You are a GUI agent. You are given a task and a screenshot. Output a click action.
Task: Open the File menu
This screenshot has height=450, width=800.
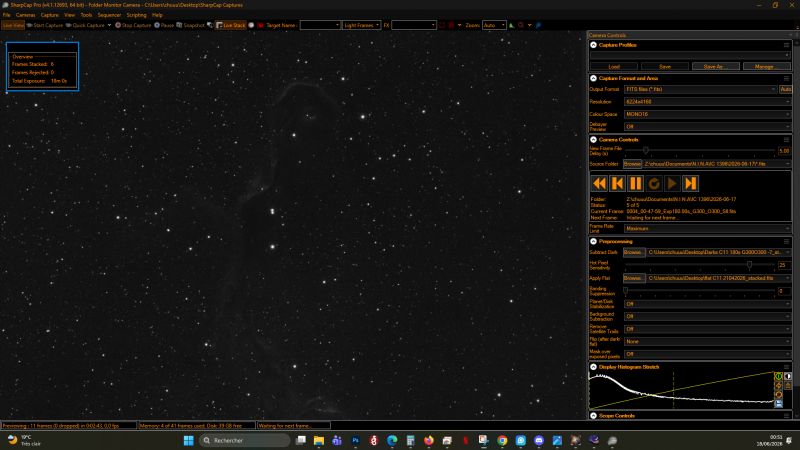point(7,15)
